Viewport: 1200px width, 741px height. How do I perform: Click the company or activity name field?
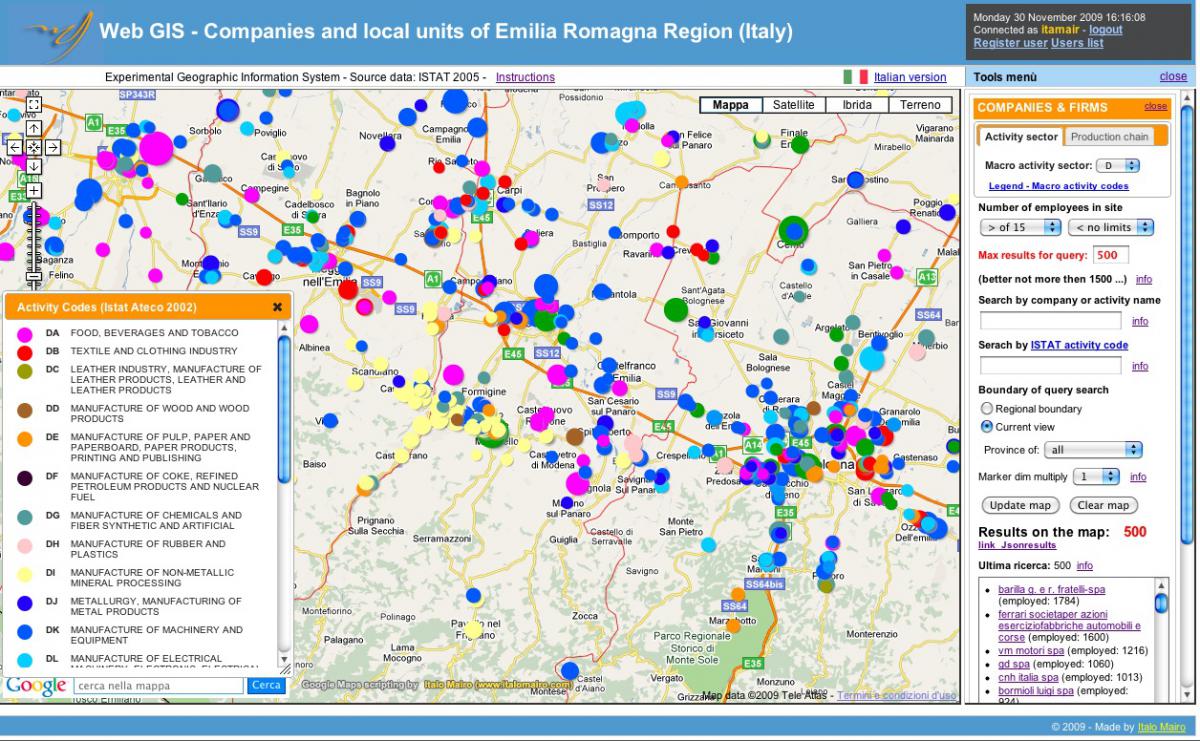click(1051, 321)
